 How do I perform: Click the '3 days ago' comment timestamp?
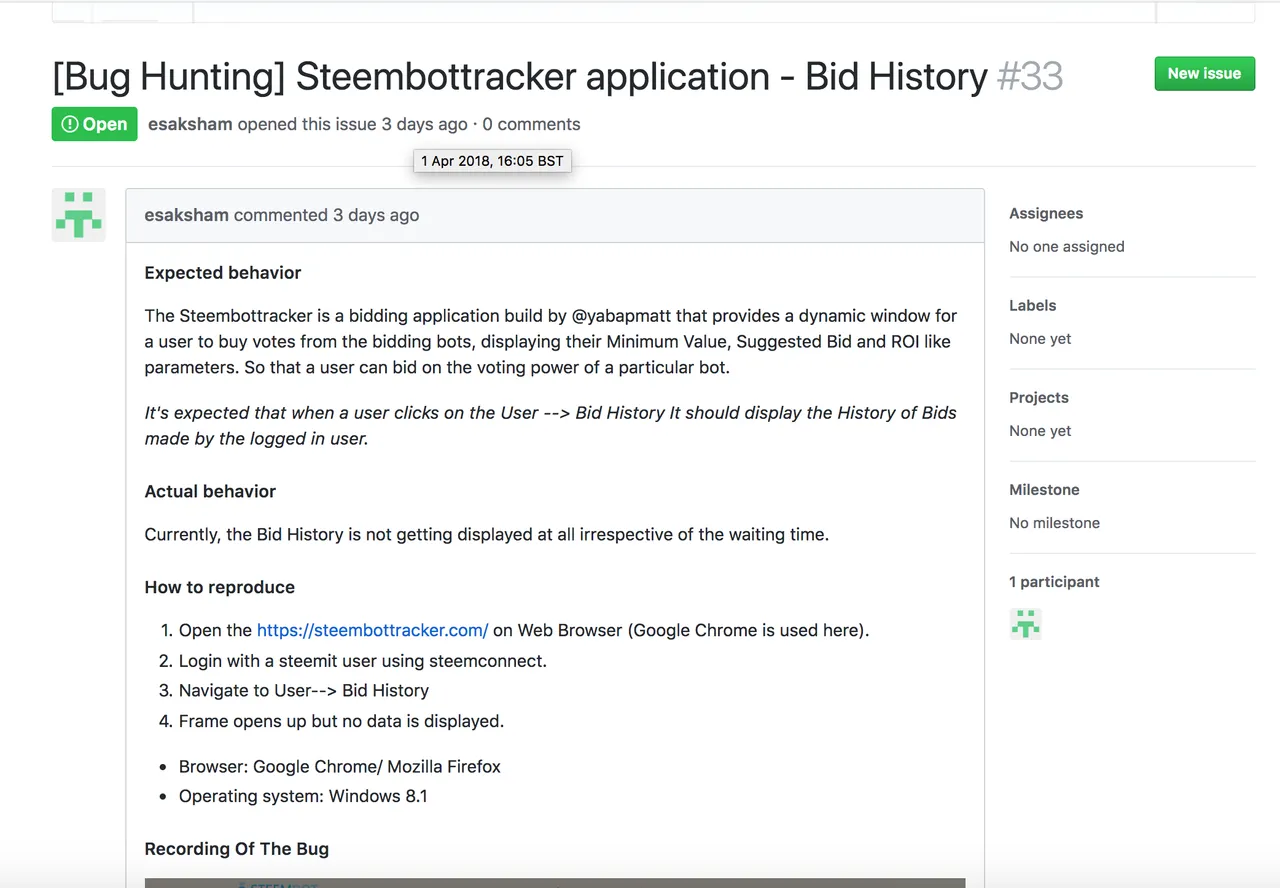pos(376,215)
